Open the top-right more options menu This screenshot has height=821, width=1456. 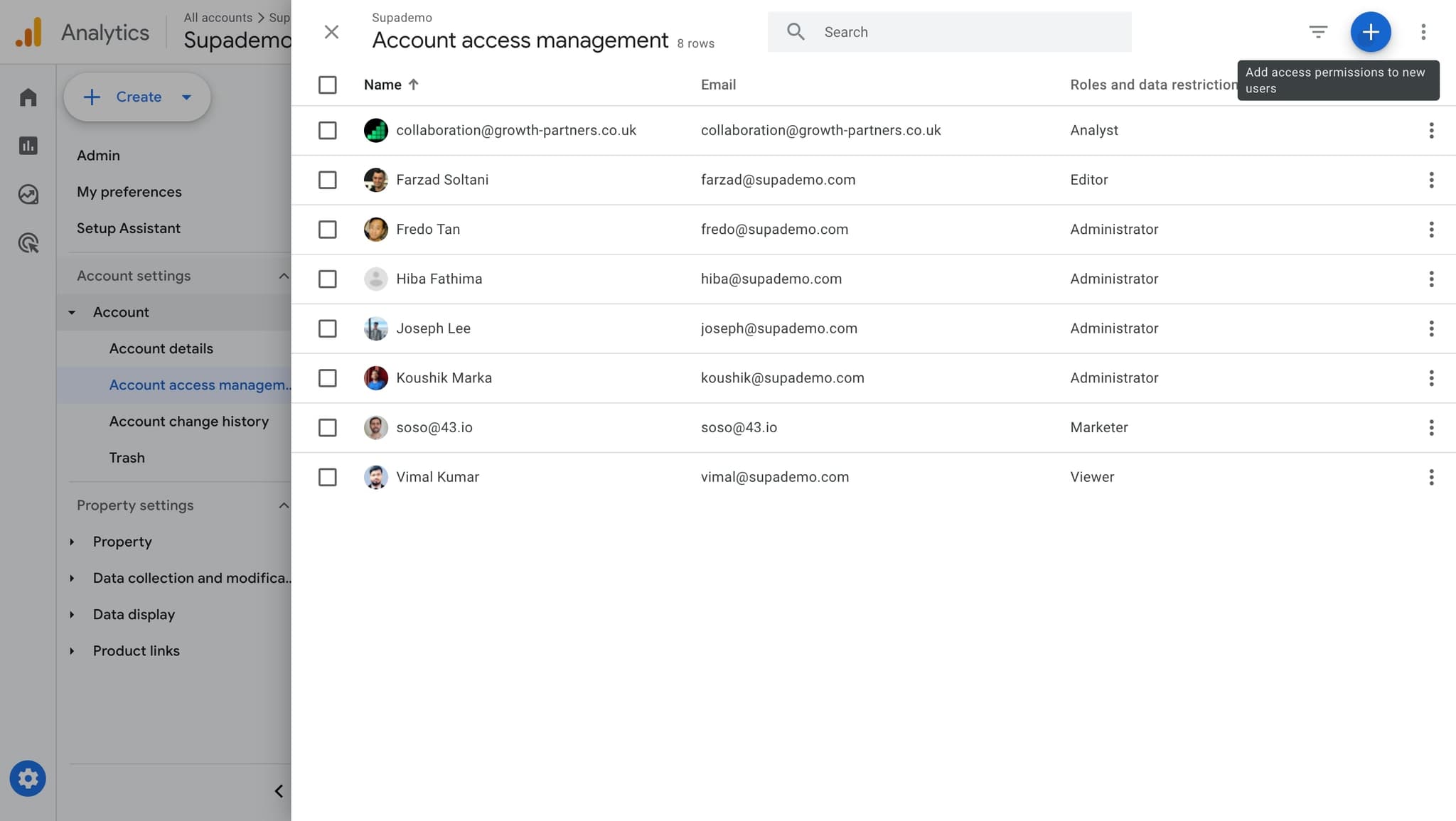click(x=1423, y=32)
